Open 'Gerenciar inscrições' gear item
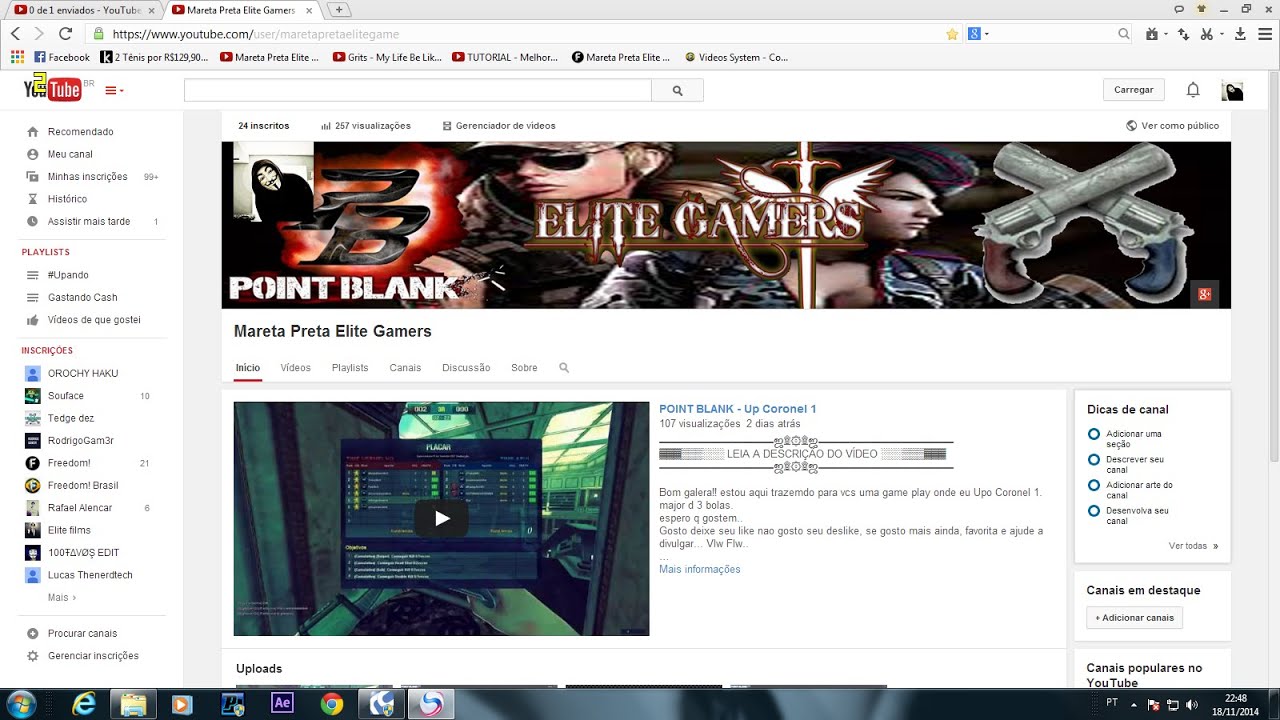Screen dimensions: 1280x720 tap(92, 656)
